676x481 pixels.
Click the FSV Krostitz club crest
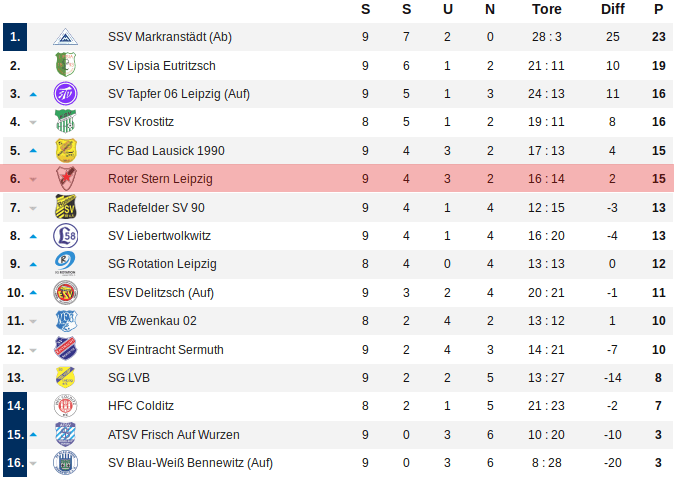coord(66,122)
